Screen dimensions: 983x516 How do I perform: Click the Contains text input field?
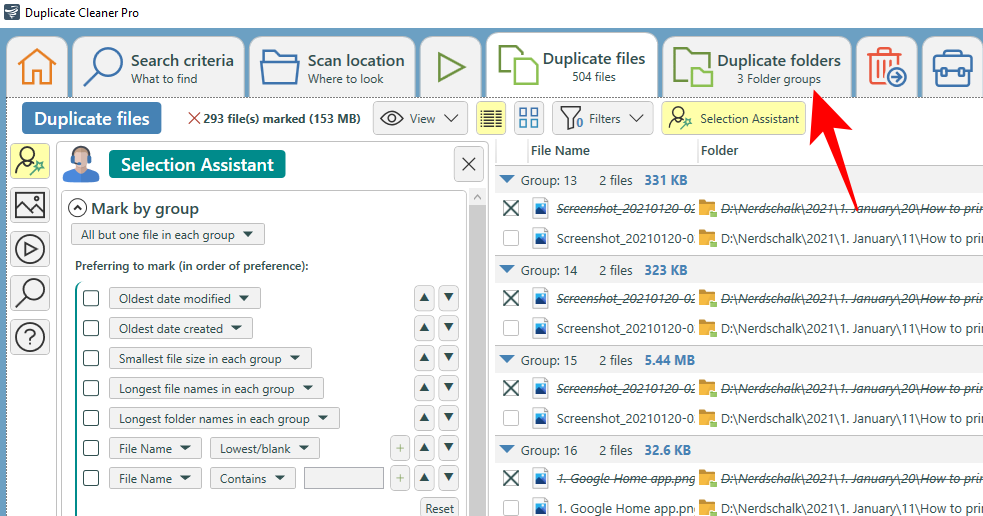pos(343,478)
